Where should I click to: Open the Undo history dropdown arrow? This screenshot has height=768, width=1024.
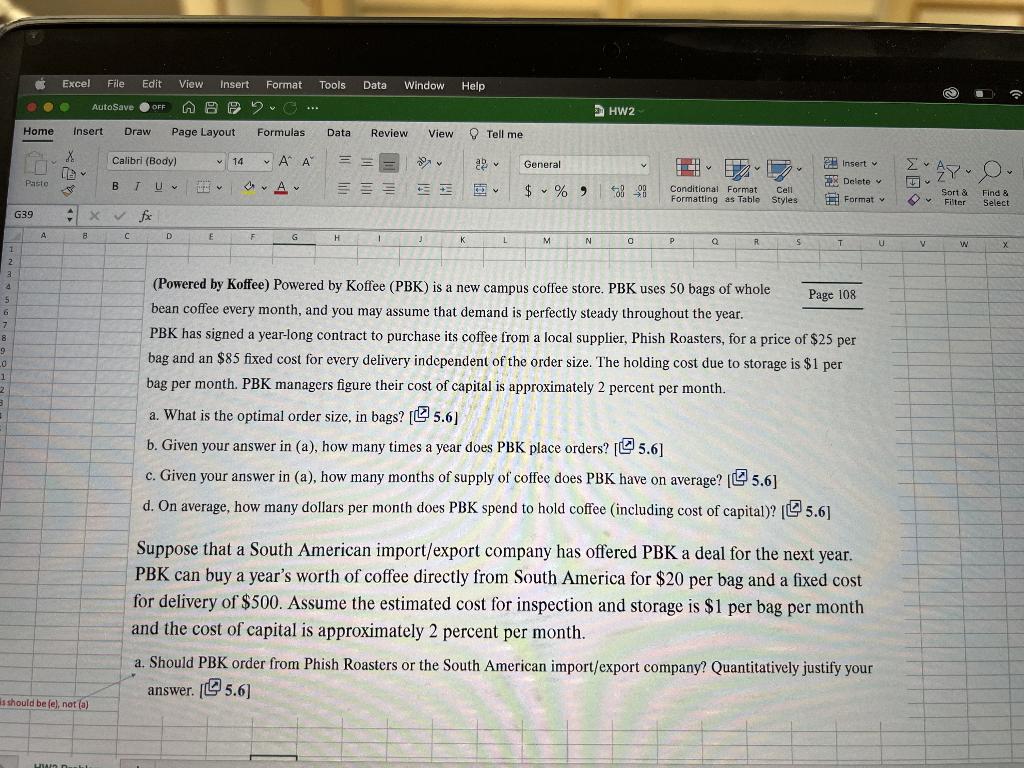(272, 108)
